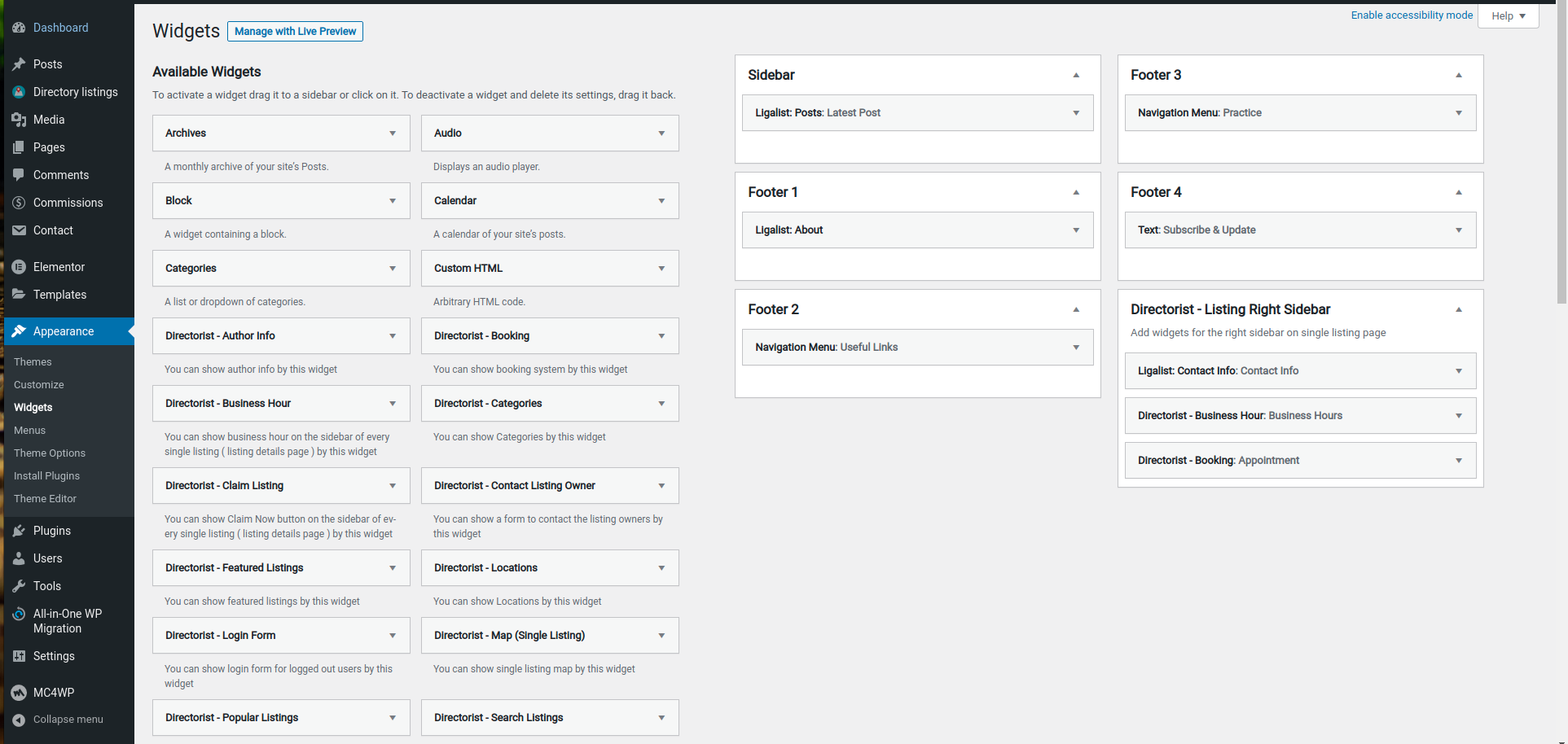This screenshot has height=744, width=1568.
Task: Click the MC4WP icon in sidebar
Action: [19, 693]
